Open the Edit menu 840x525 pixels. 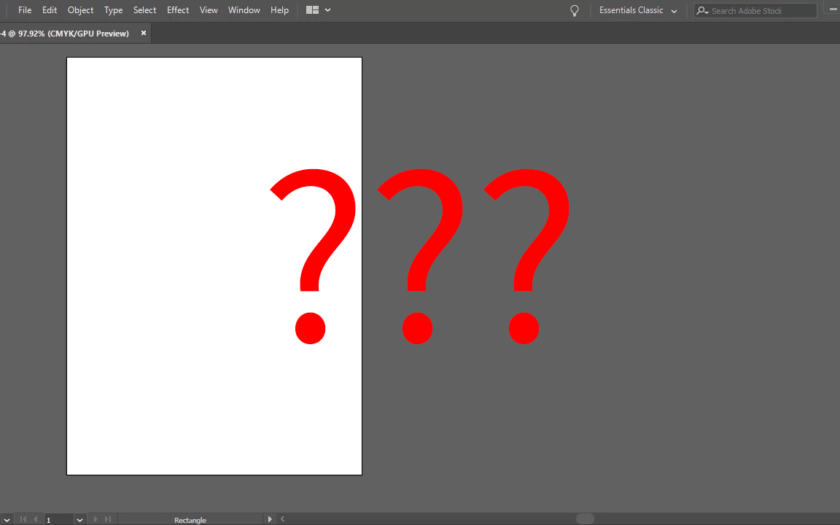(49, 10)
